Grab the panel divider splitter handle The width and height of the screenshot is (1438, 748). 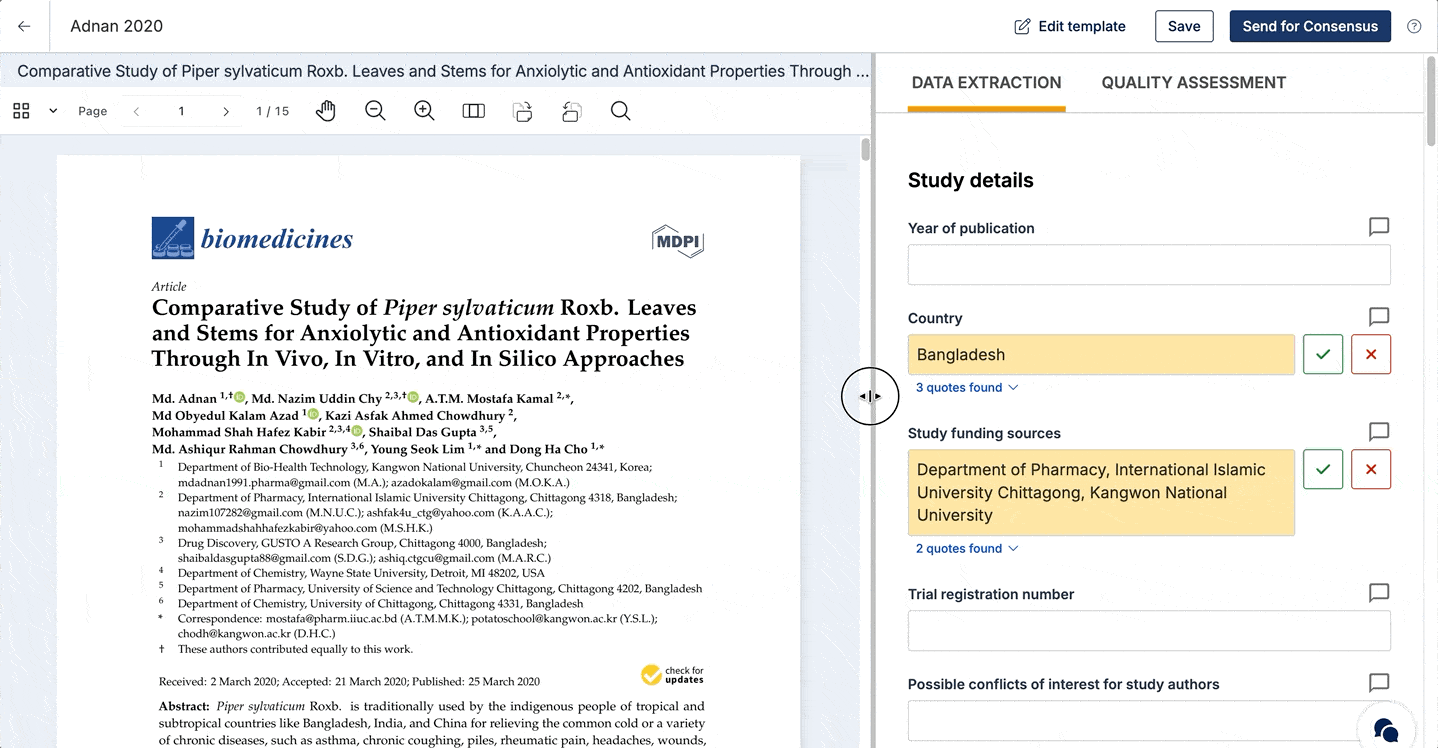870,396
